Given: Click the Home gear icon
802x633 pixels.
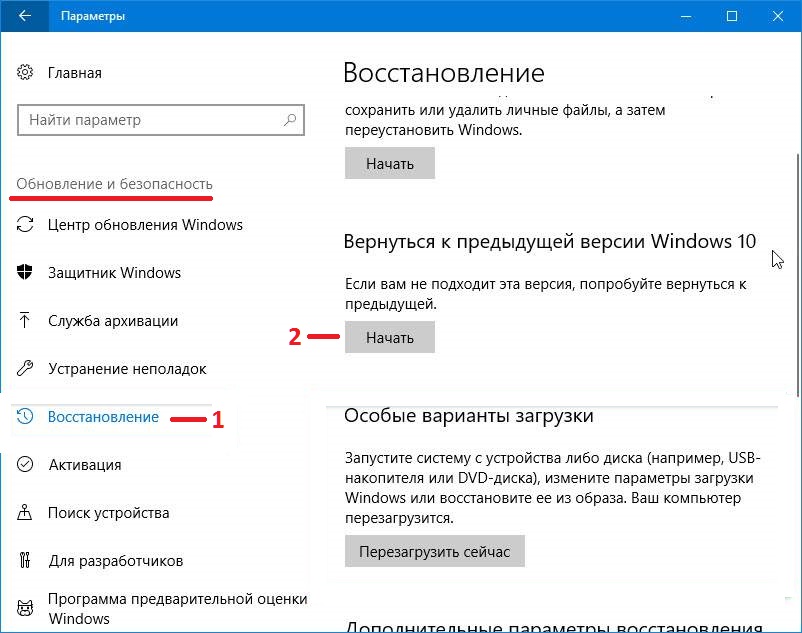Looking at the screenshot, I should click(x=25, y=72).
